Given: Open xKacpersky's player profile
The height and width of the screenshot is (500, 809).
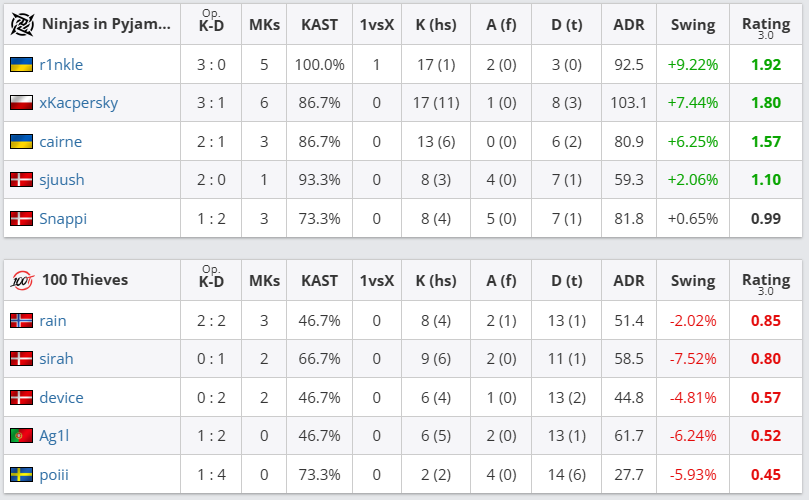Looking at the screenshot, I should pos(78,102).
